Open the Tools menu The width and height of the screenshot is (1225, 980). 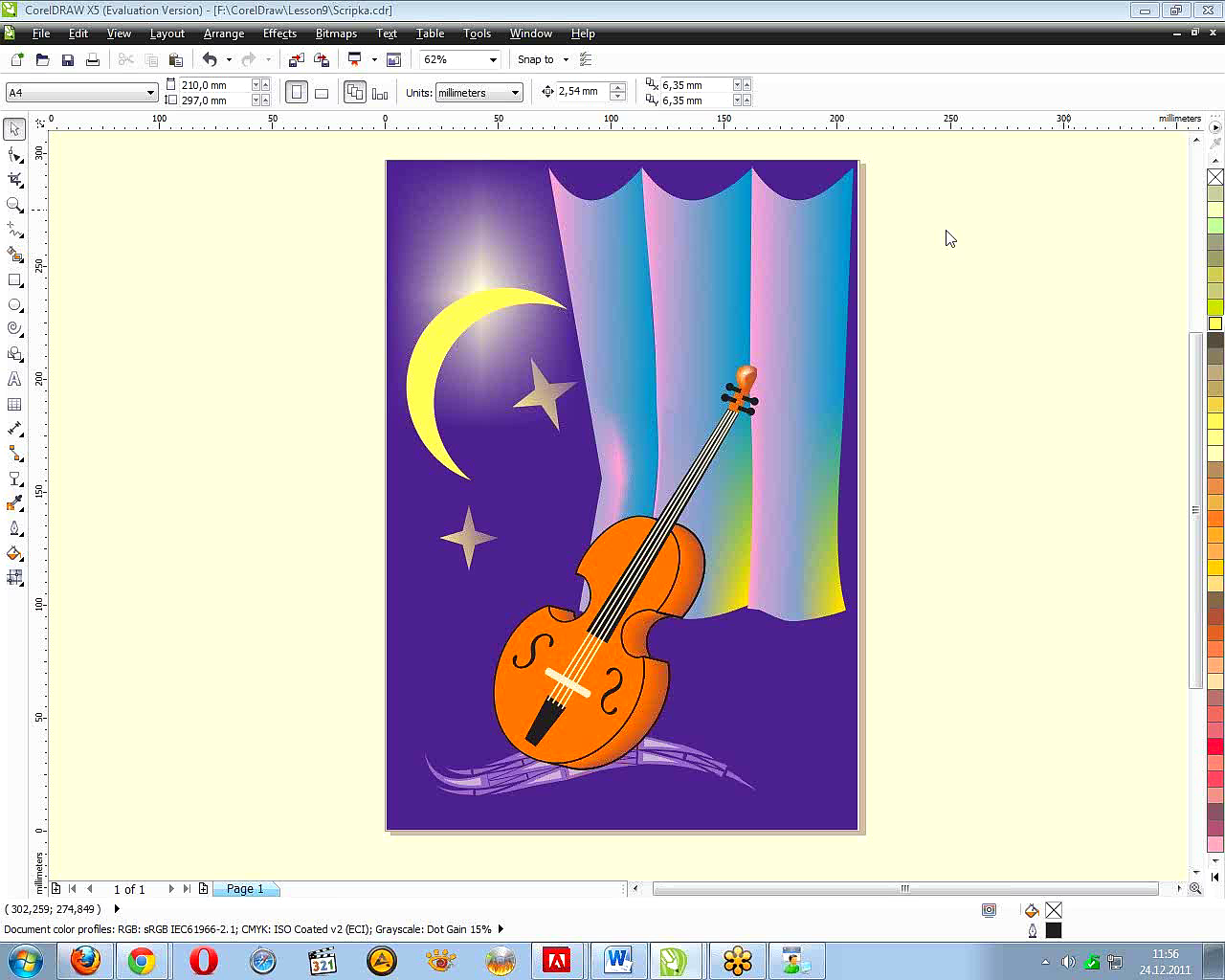477,33
